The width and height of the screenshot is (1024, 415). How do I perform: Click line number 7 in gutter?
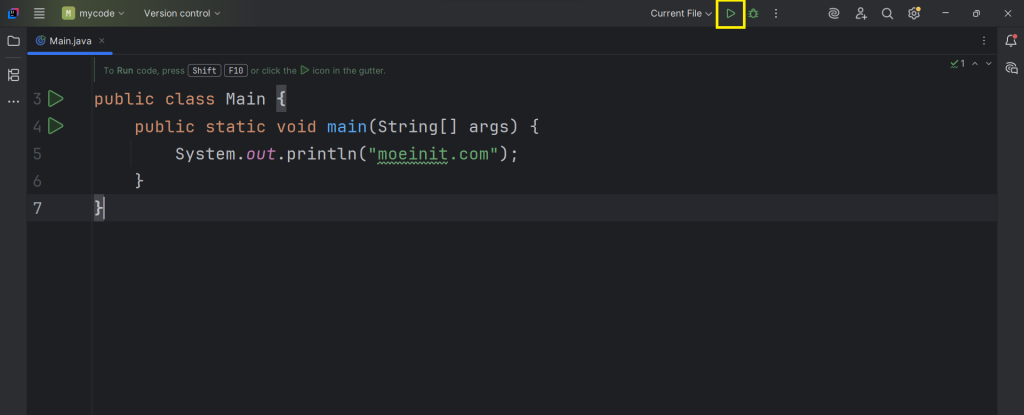[37, 208]
